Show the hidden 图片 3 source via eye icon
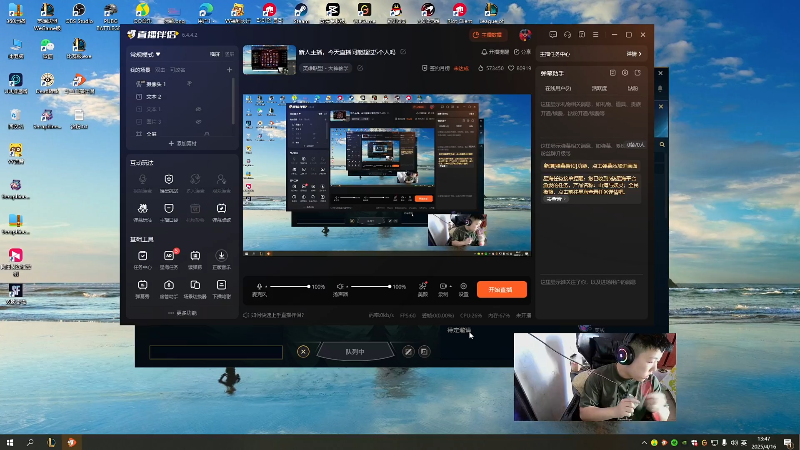800x450 pixels. [x=198, y=121]
